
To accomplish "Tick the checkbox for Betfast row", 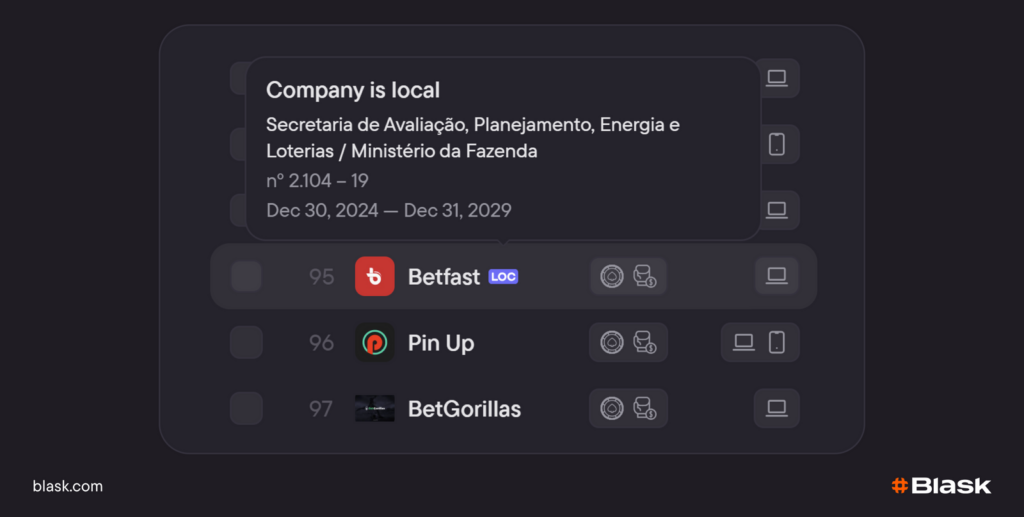I will 246,276.
